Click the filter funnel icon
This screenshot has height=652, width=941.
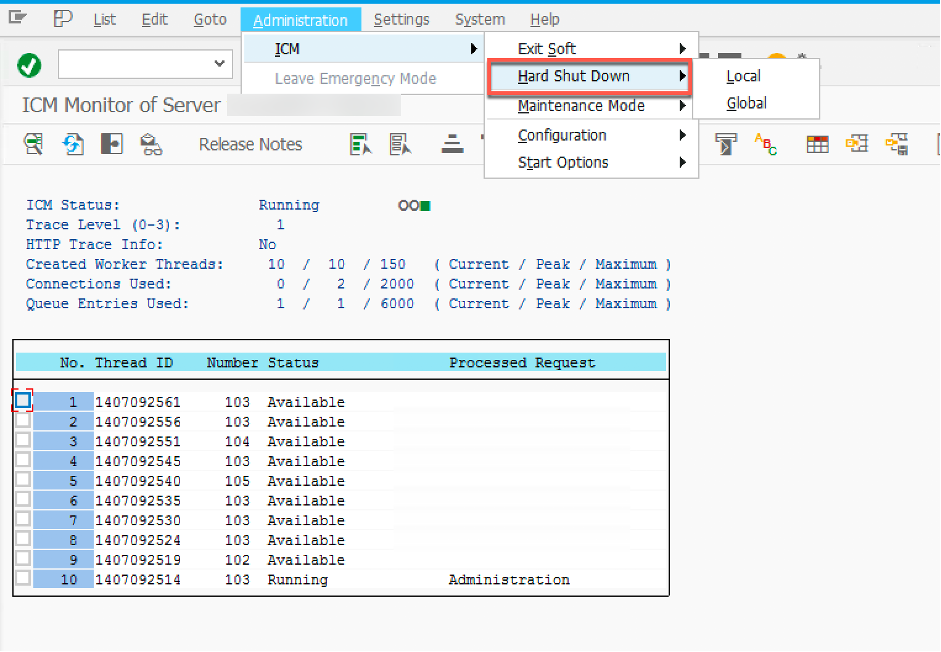[x=726, y=145]
